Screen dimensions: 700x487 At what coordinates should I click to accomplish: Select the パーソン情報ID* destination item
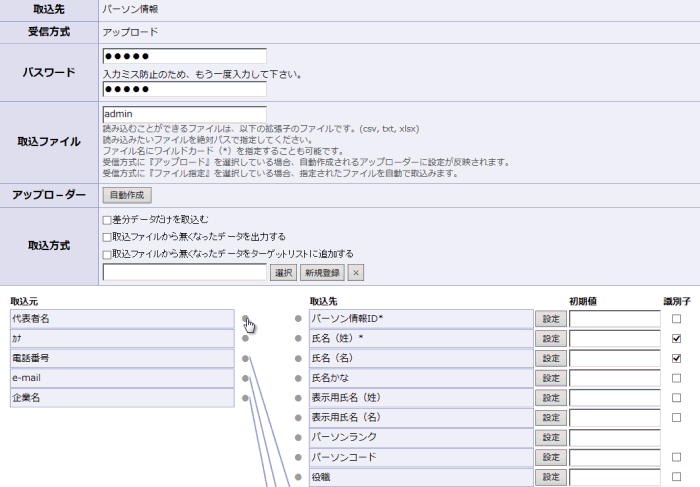pyautogui.click(x=421, y=319)
